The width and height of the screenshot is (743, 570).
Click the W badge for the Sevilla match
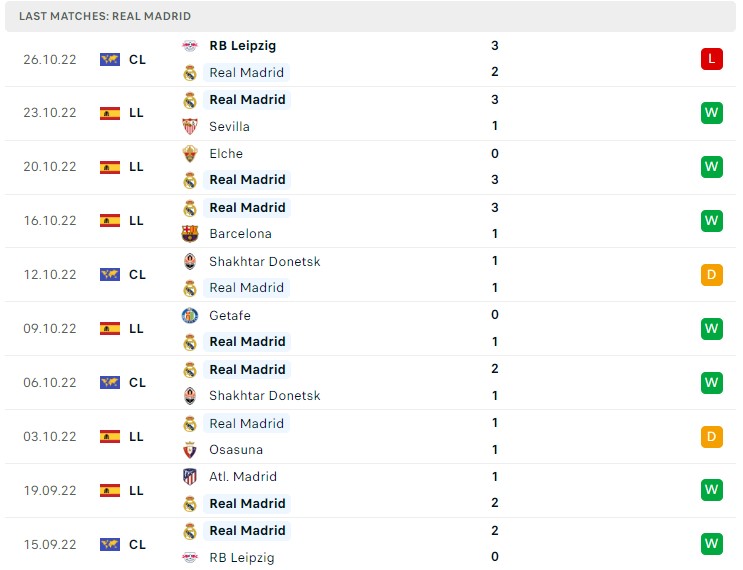[711, 113]
